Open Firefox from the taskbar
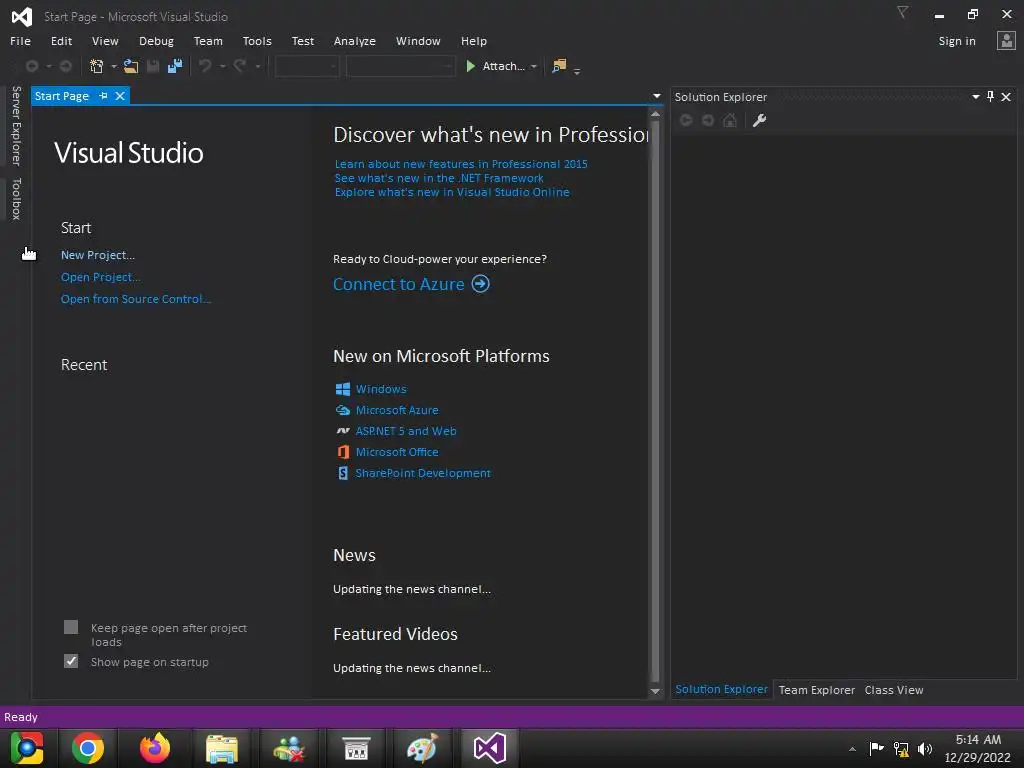The height and width of the screenshot is (768, 1024). coord(155,748)
